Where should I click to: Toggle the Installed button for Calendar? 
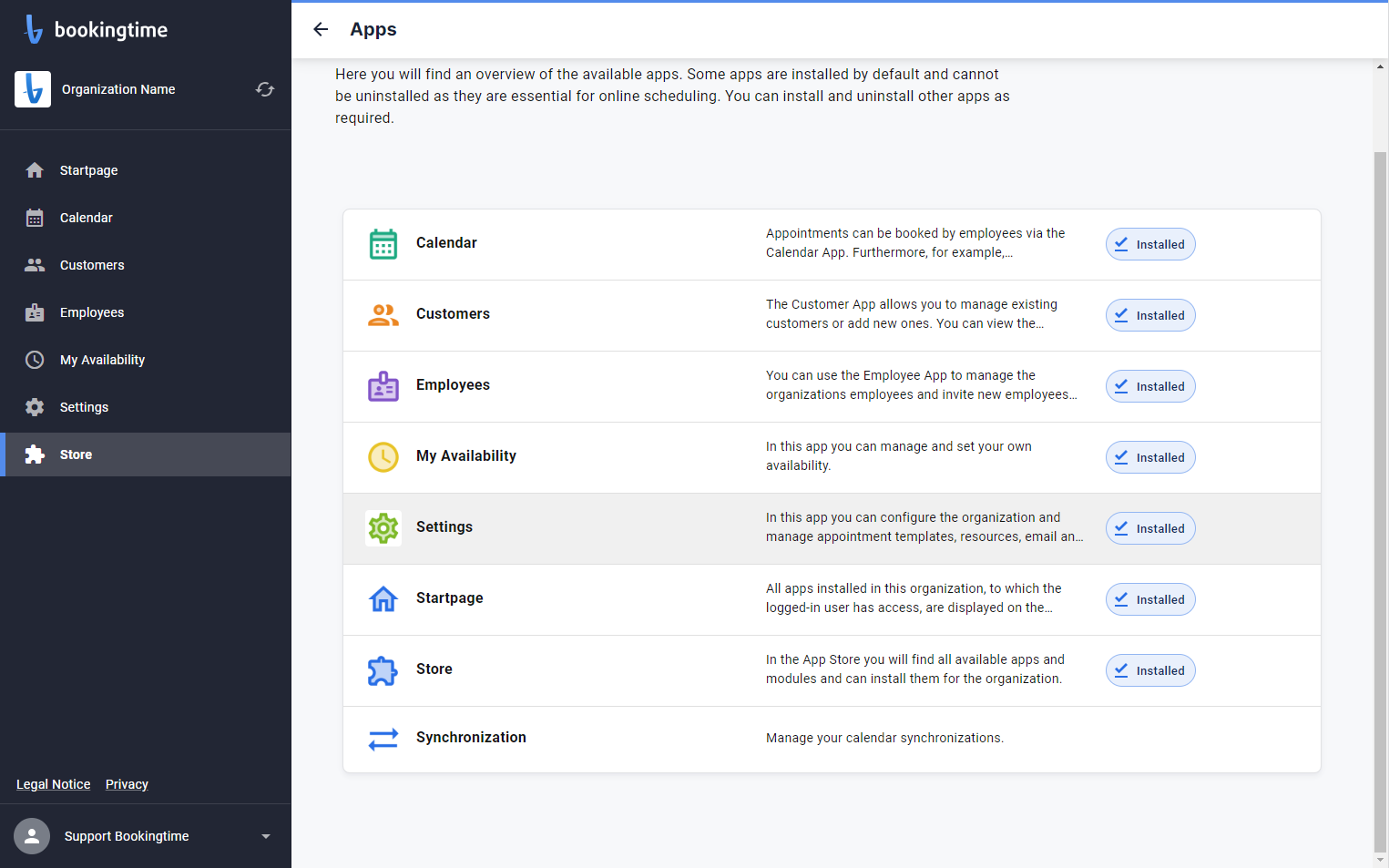point(1150,244)
